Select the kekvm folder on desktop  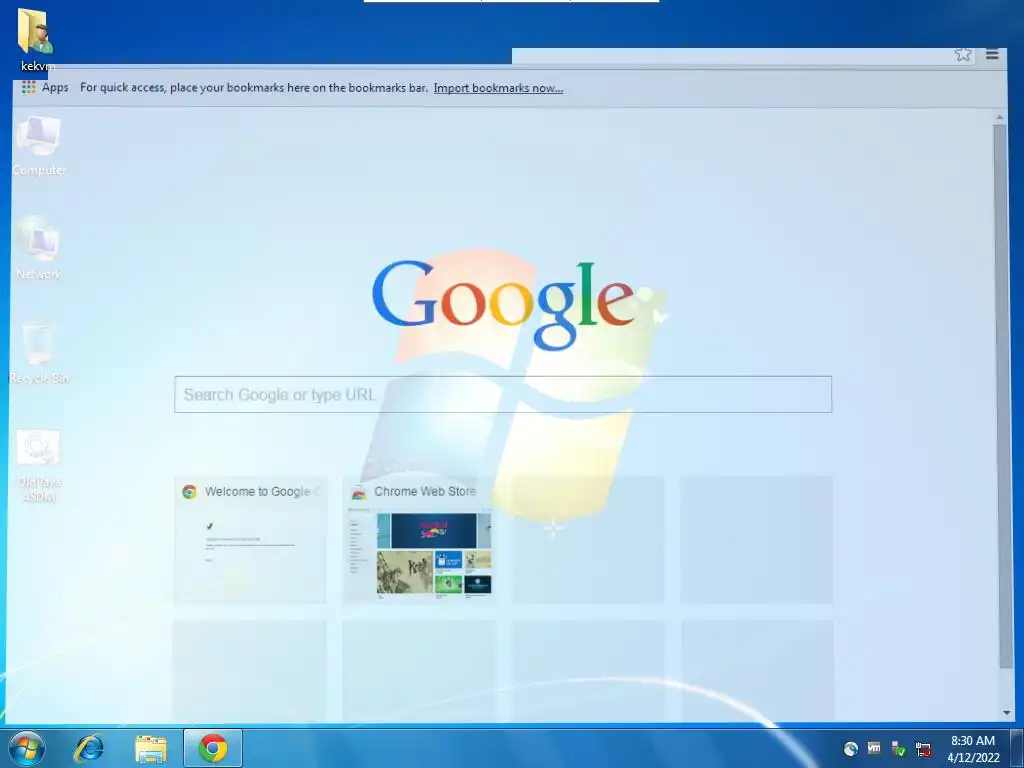tap(37, 40)
